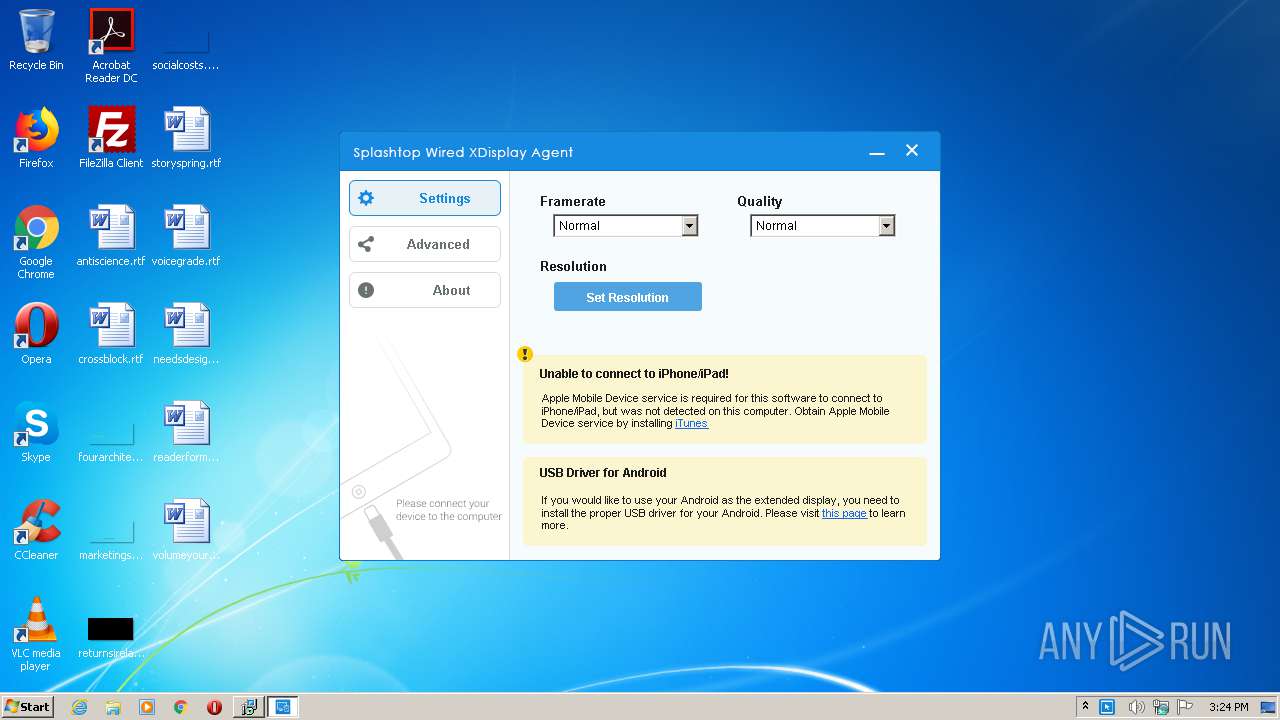Select the Google Chrome desktop shortcut
1280x720 pixels.
(36, 242)
